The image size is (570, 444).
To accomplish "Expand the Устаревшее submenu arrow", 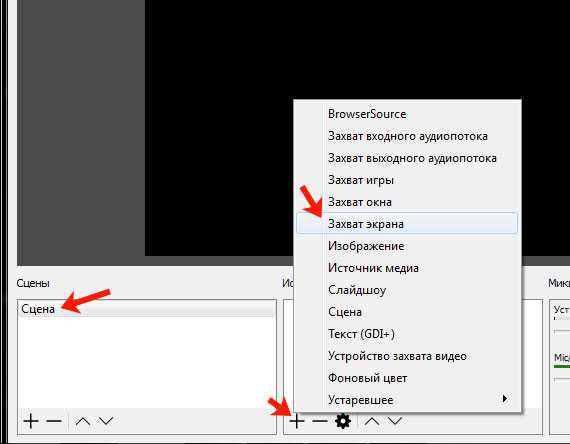I will tap(505, 399).
